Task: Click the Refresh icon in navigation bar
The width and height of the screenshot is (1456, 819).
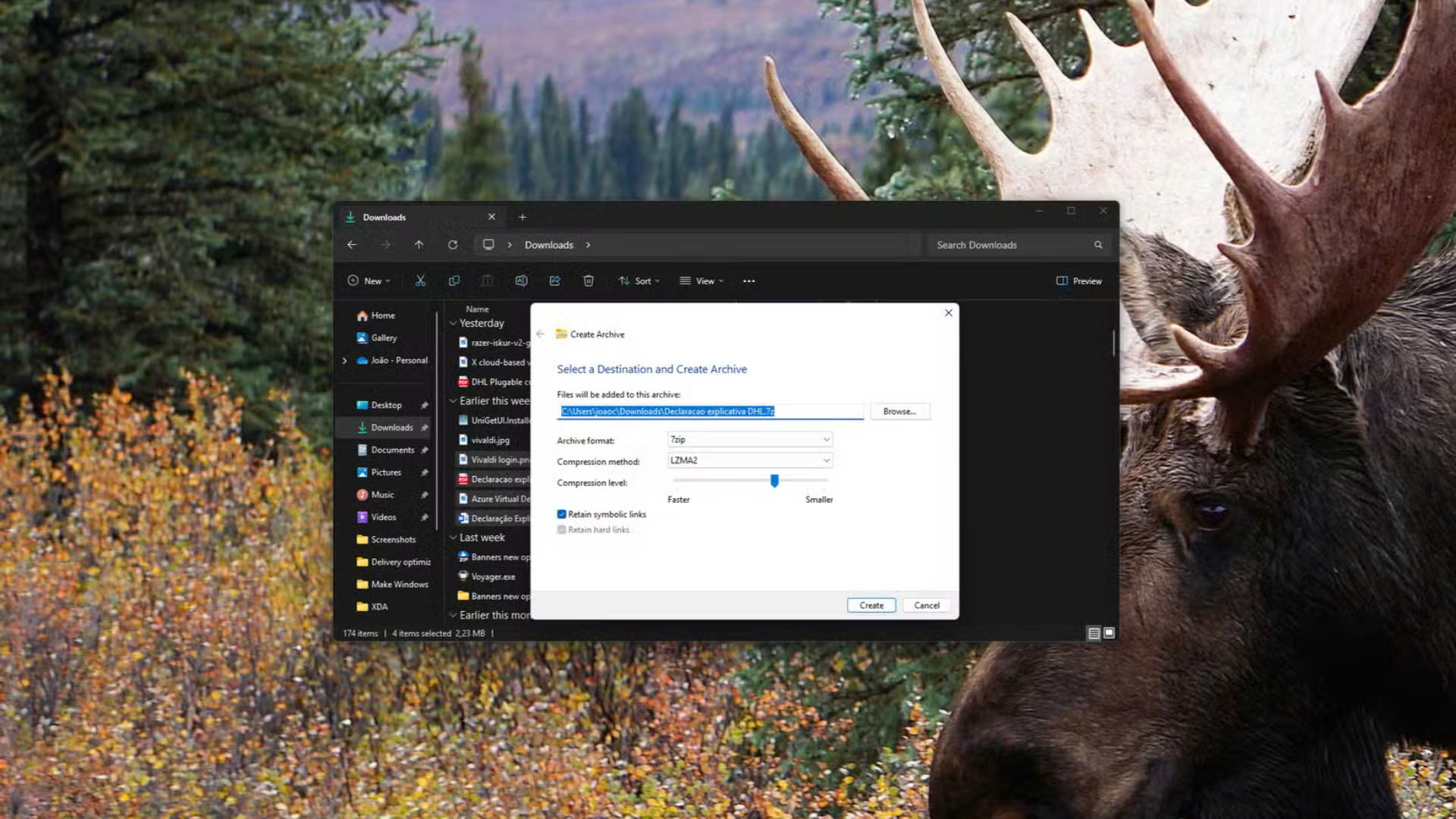Action: click(x=453, y=245)
